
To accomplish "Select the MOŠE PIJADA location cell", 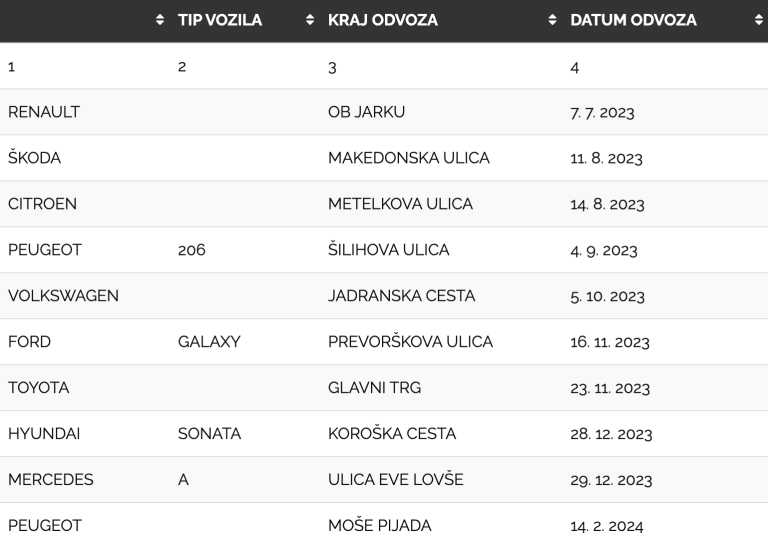I will point(379,526).
